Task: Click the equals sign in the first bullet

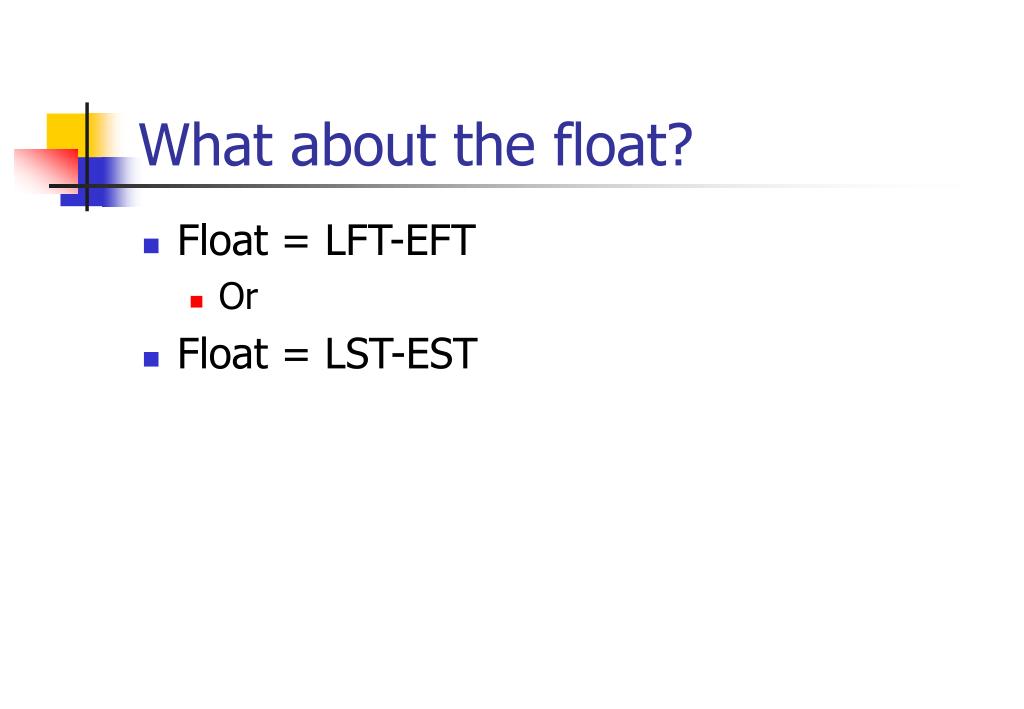Action: (x=296, y=242)
